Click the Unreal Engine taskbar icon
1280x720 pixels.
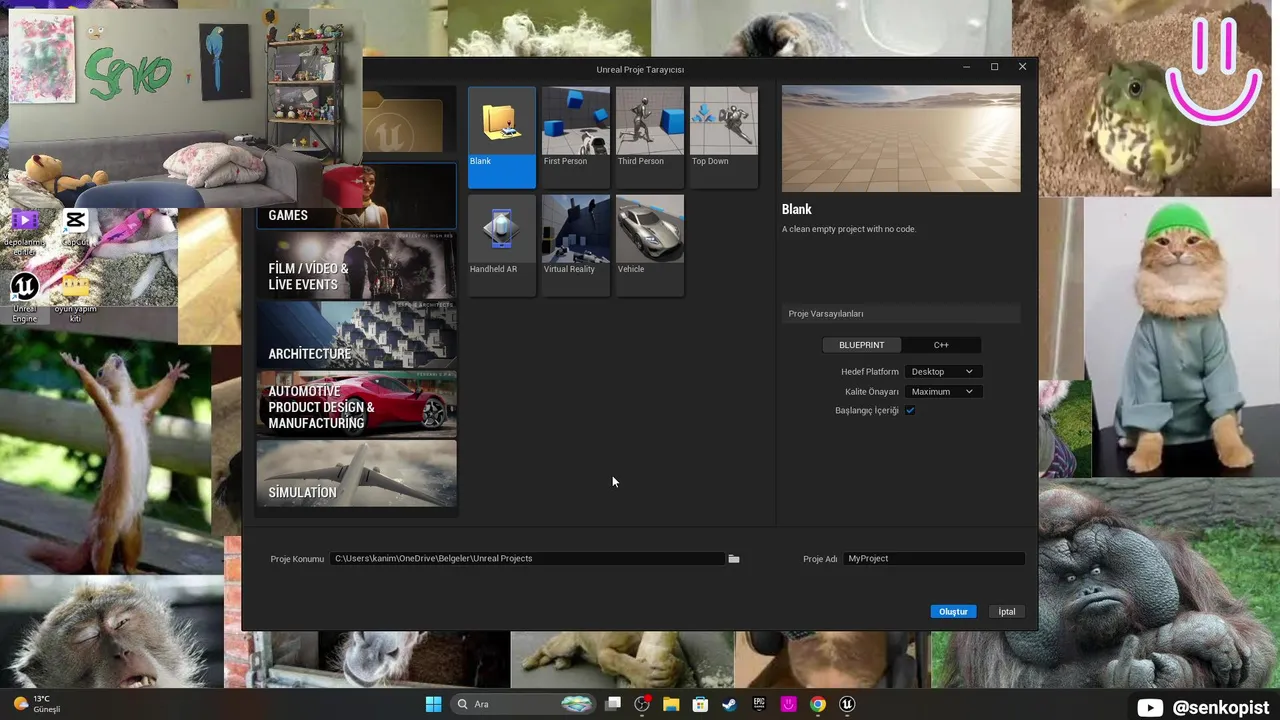coord(847,704)
